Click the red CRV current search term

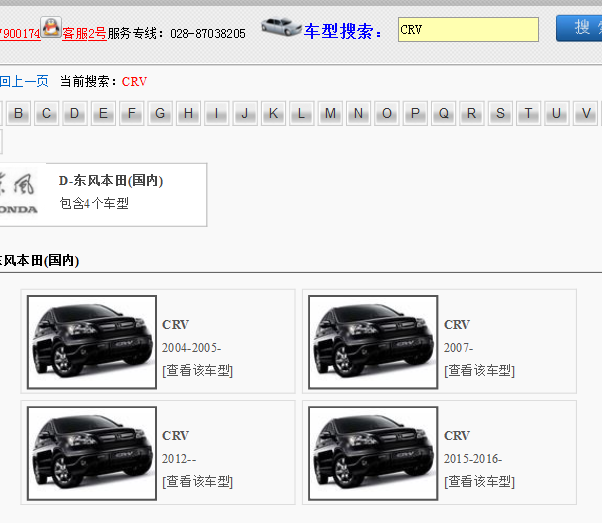pyautogui.click(x=134, y=81)
